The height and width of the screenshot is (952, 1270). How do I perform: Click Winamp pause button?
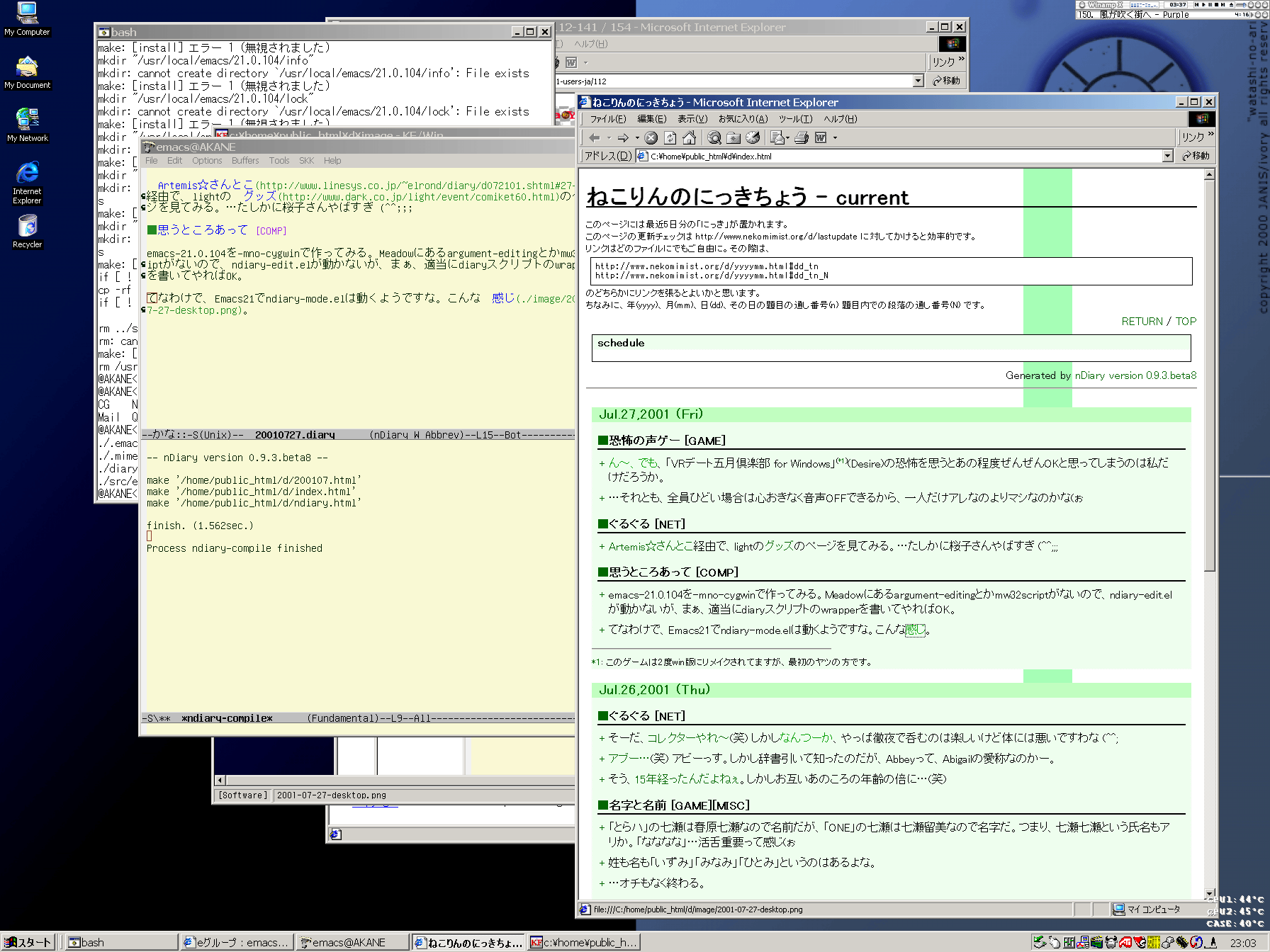click(1210, 4)
